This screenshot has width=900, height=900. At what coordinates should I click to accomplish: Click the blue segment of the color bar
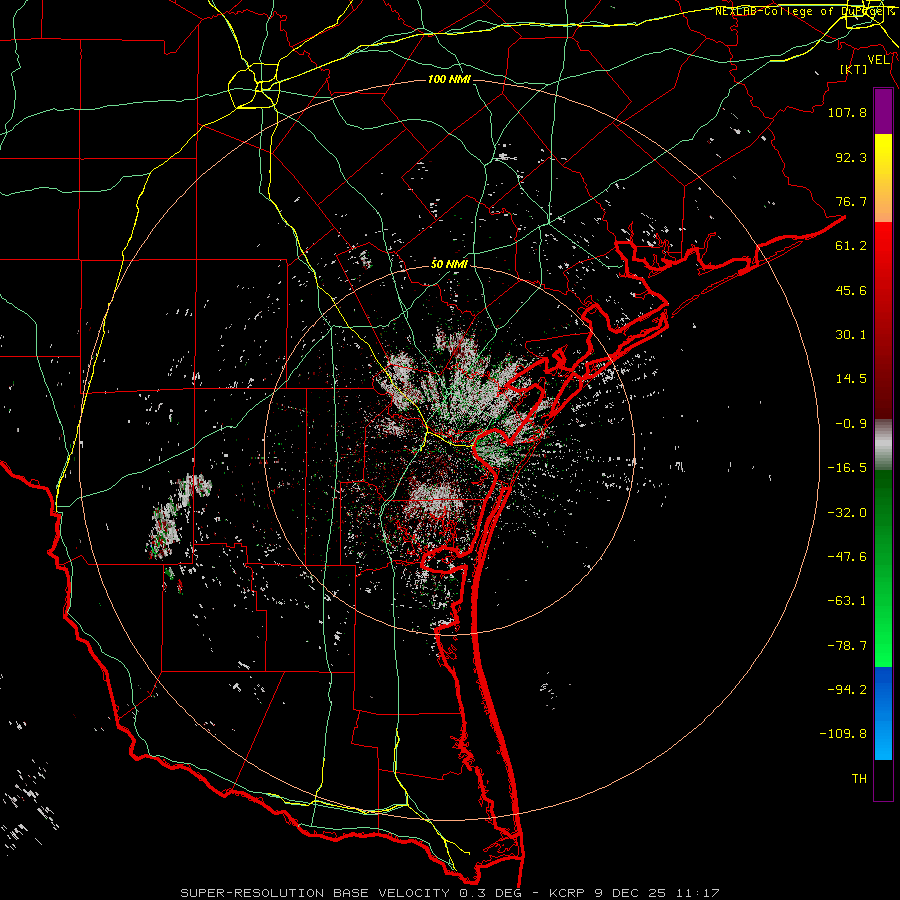883,713
